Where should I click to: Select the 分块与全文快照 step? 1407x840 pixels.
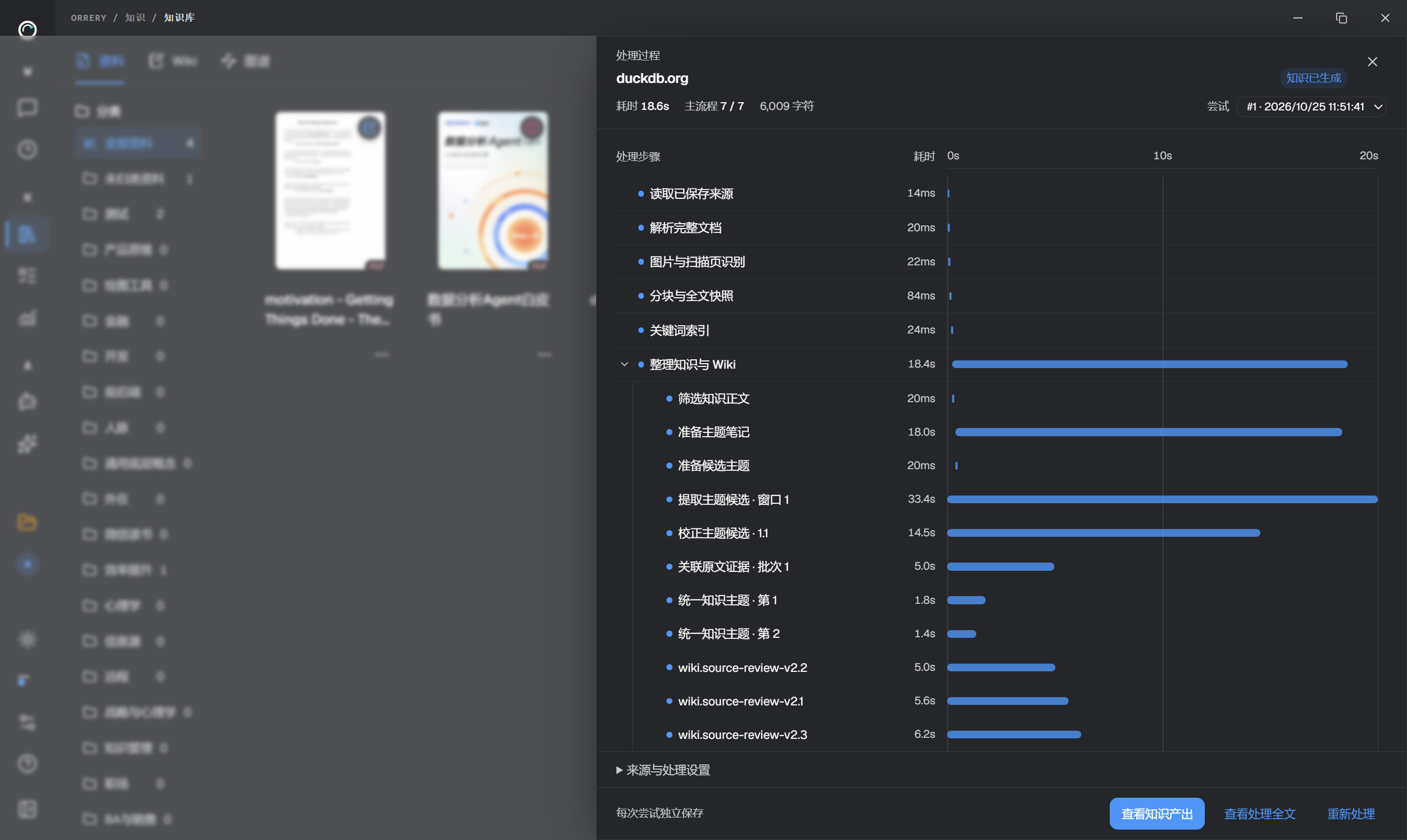(996, 296)
